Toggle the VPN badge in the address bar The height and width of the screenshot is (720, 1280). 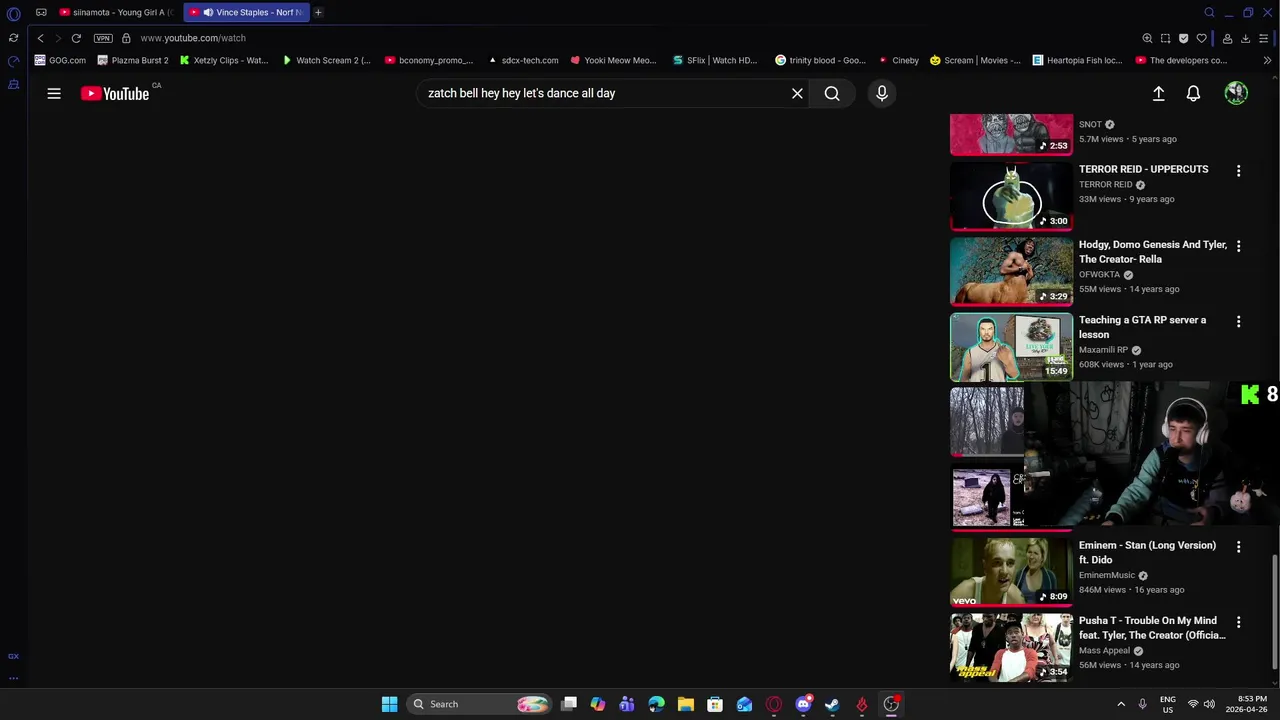(x=103, y=38)
